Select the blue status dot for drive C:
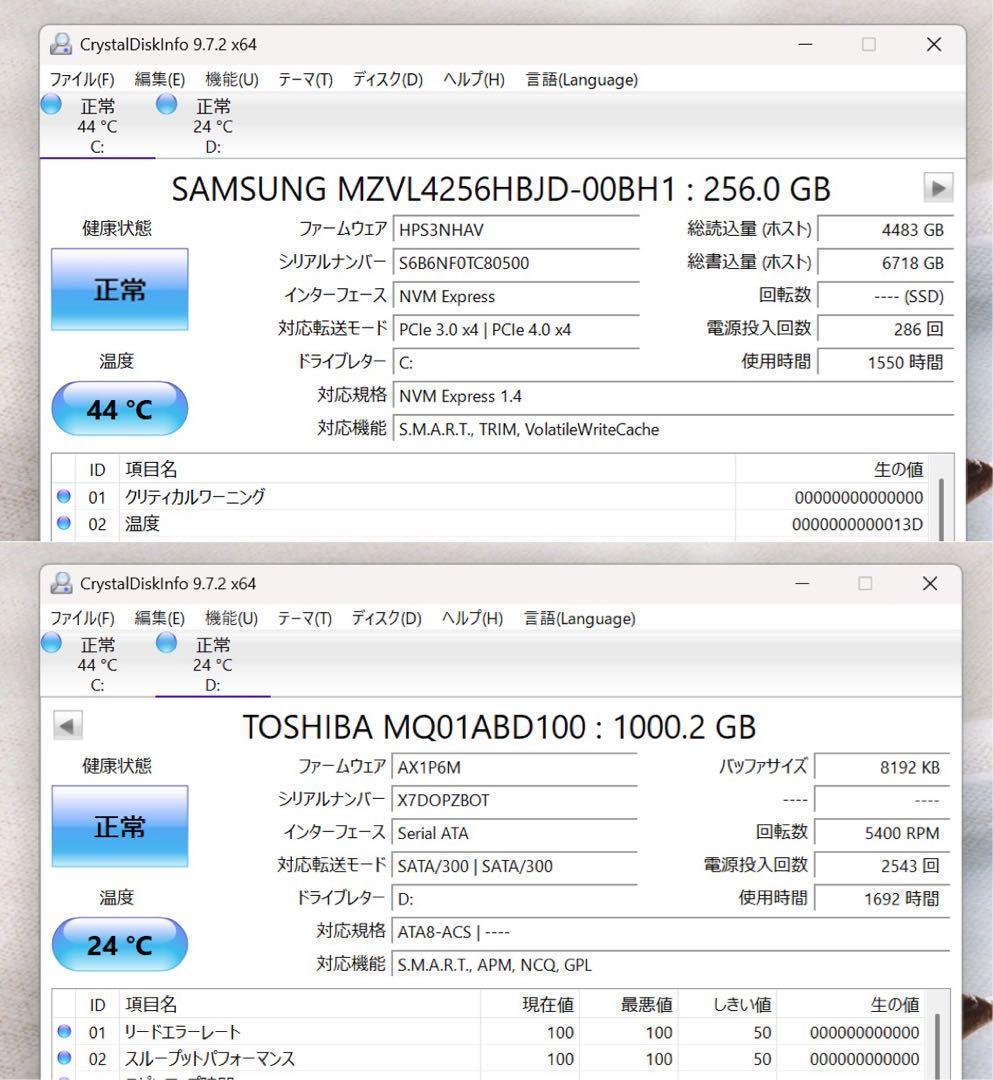Screen dimensions: 993x1080 pyautogui.click(x=51, y=104)
